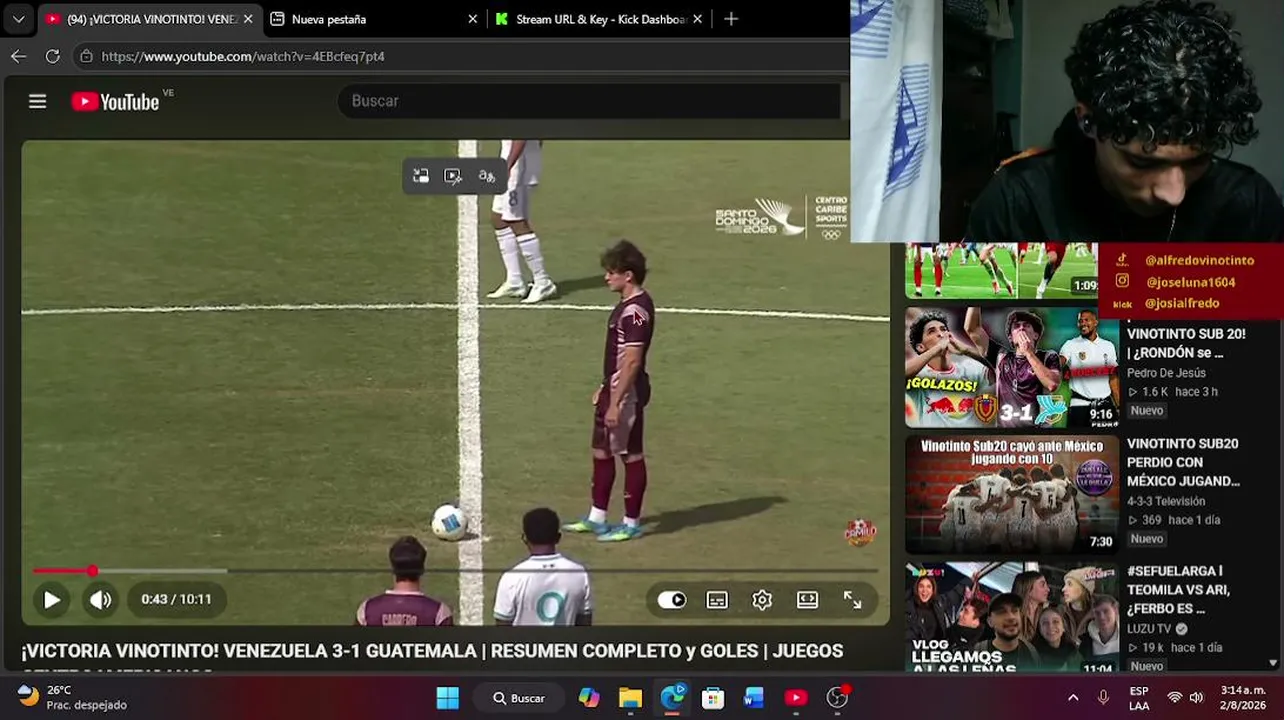Click the microphone icon in system tray
Image resolution: width=1284 pixels, height=720 pixels.
[x=1103, y=698]
